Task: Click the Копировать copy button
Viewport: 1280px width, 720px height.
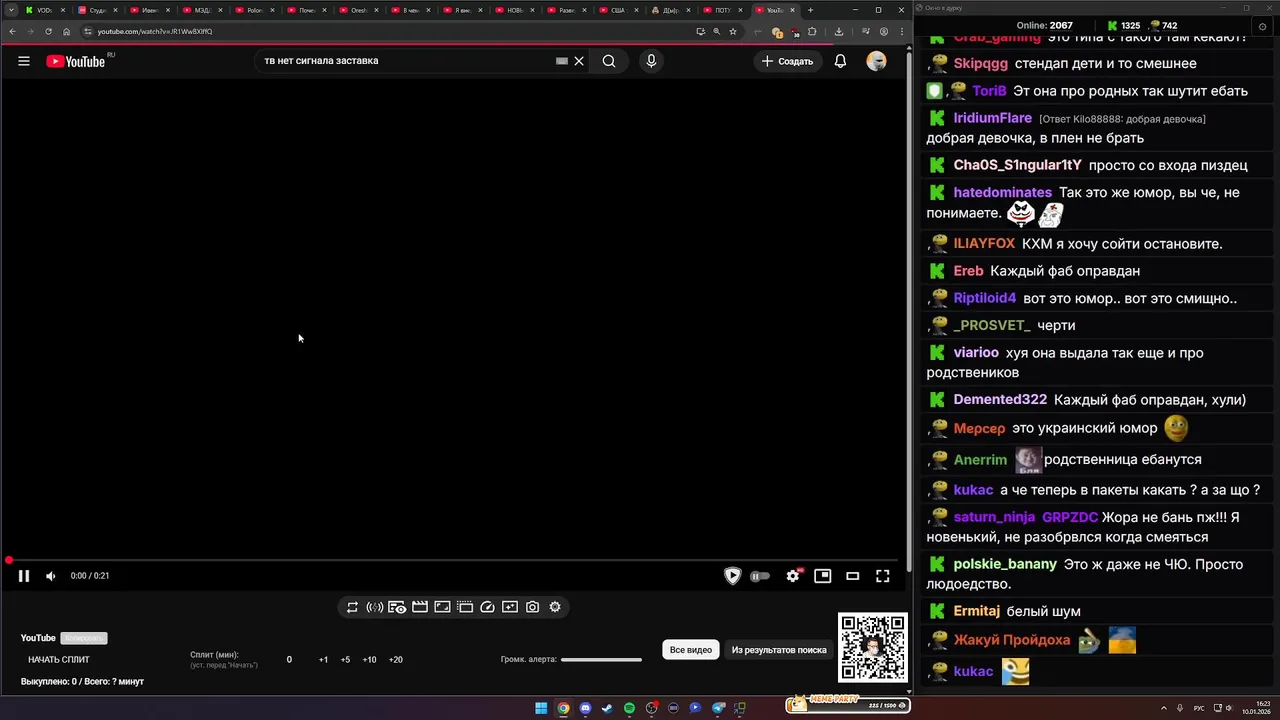Action: pos(83,638)
